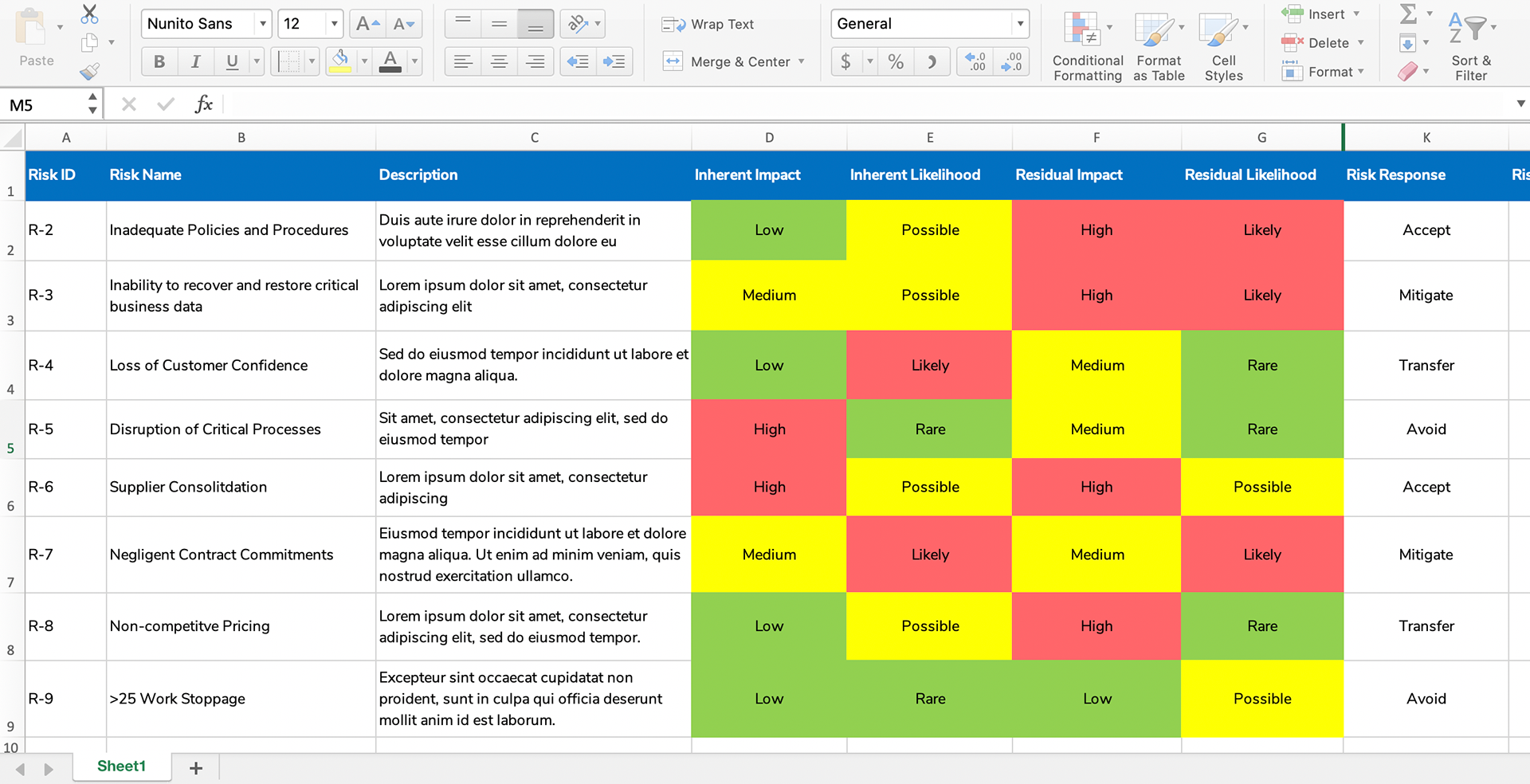Open the text orientation options
Viewport: 1530px width, 784px height.
583,24
